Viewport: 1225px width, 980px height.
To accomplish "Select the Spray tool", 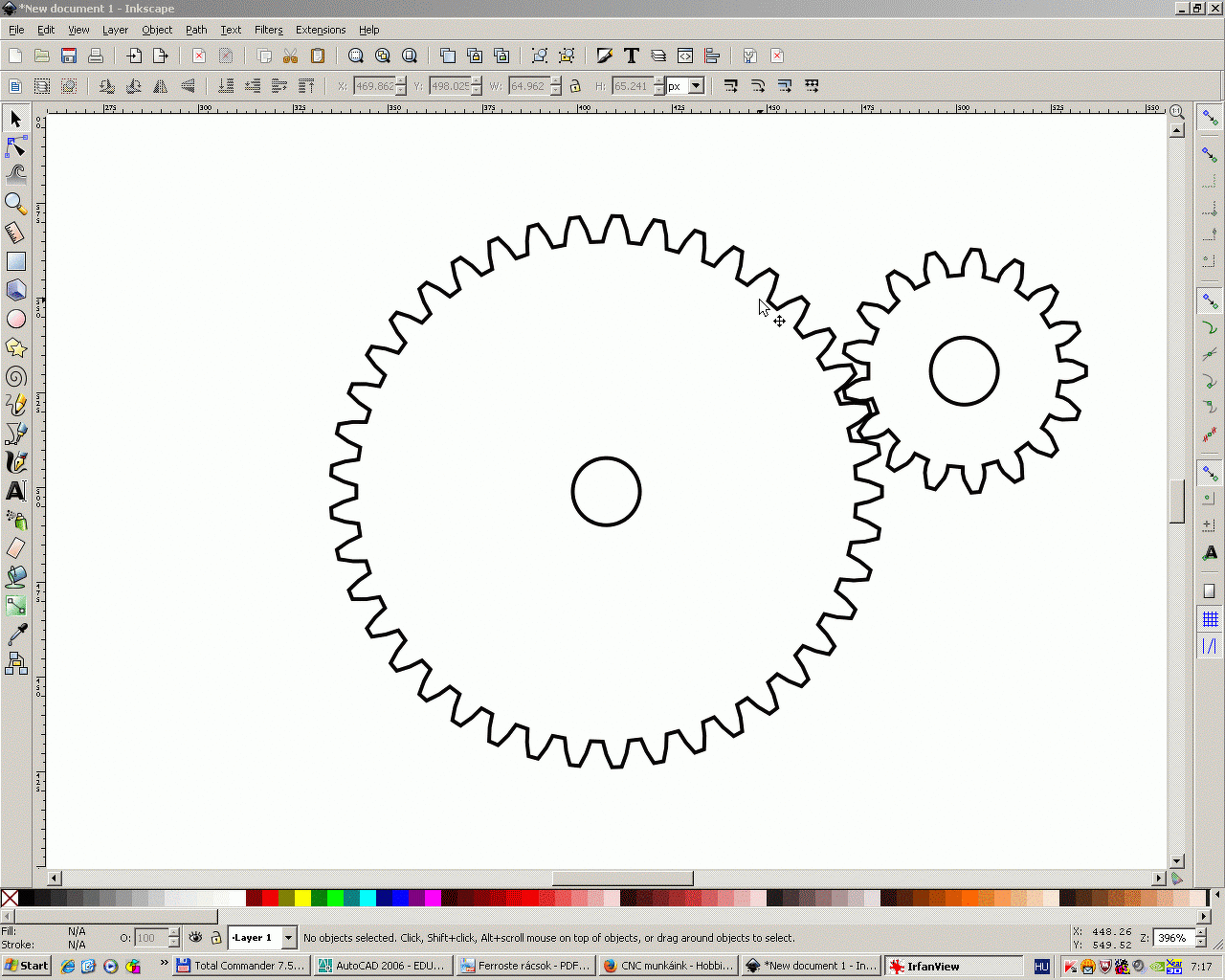I will [x=16, y=520].
